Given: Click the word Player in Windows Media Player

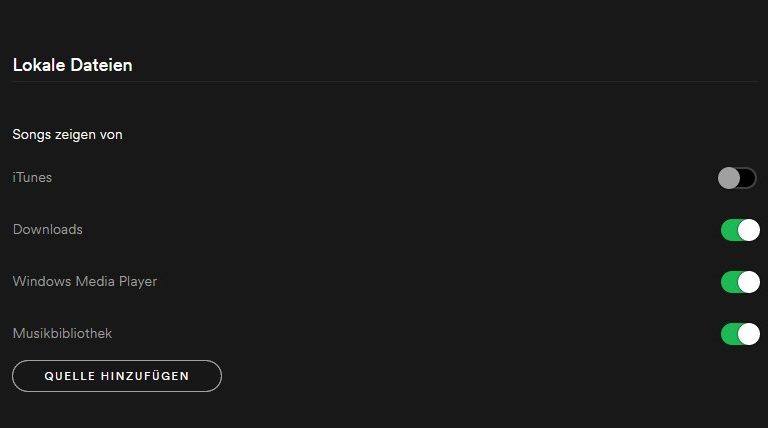Looking at the screenshot, I should (x=137, y=282).
